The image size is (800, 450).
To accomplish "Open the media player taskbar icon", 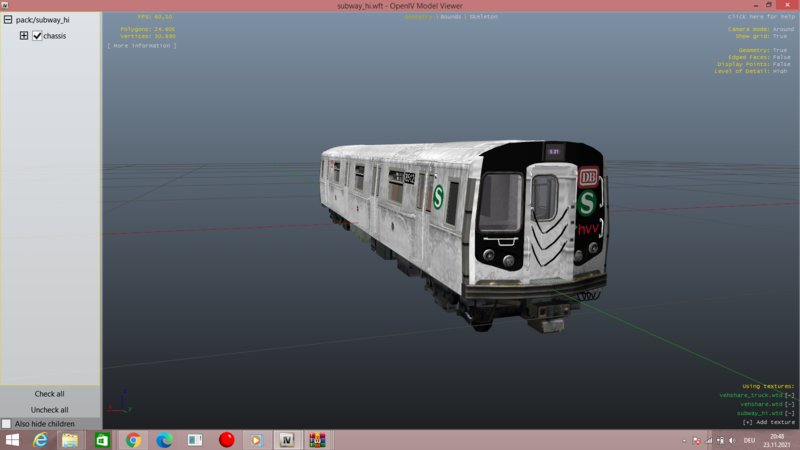I will click(x=256, y=440).
